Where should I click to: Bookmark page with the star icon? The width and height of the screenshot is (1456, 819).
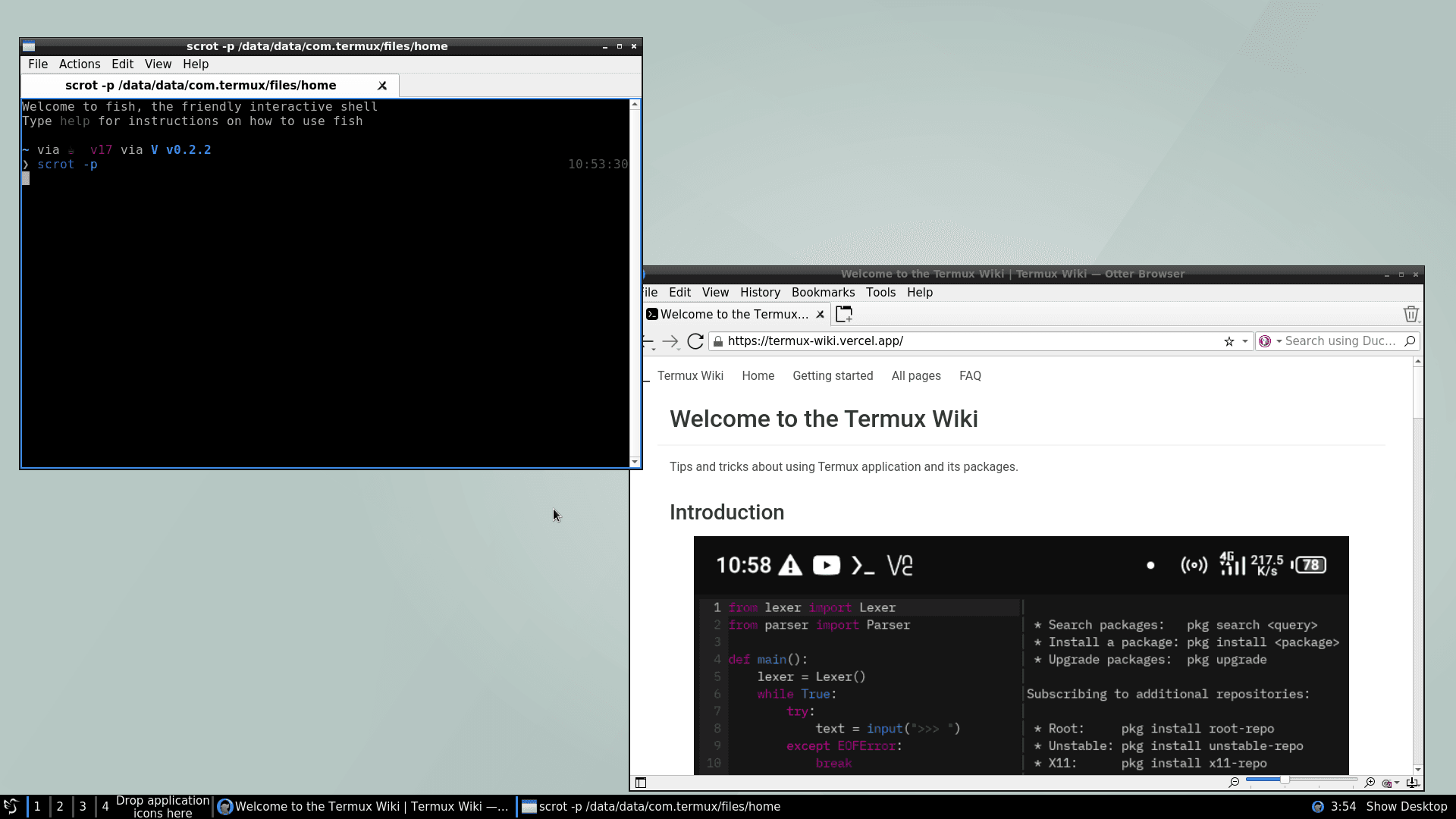[x=1228, y=341]
